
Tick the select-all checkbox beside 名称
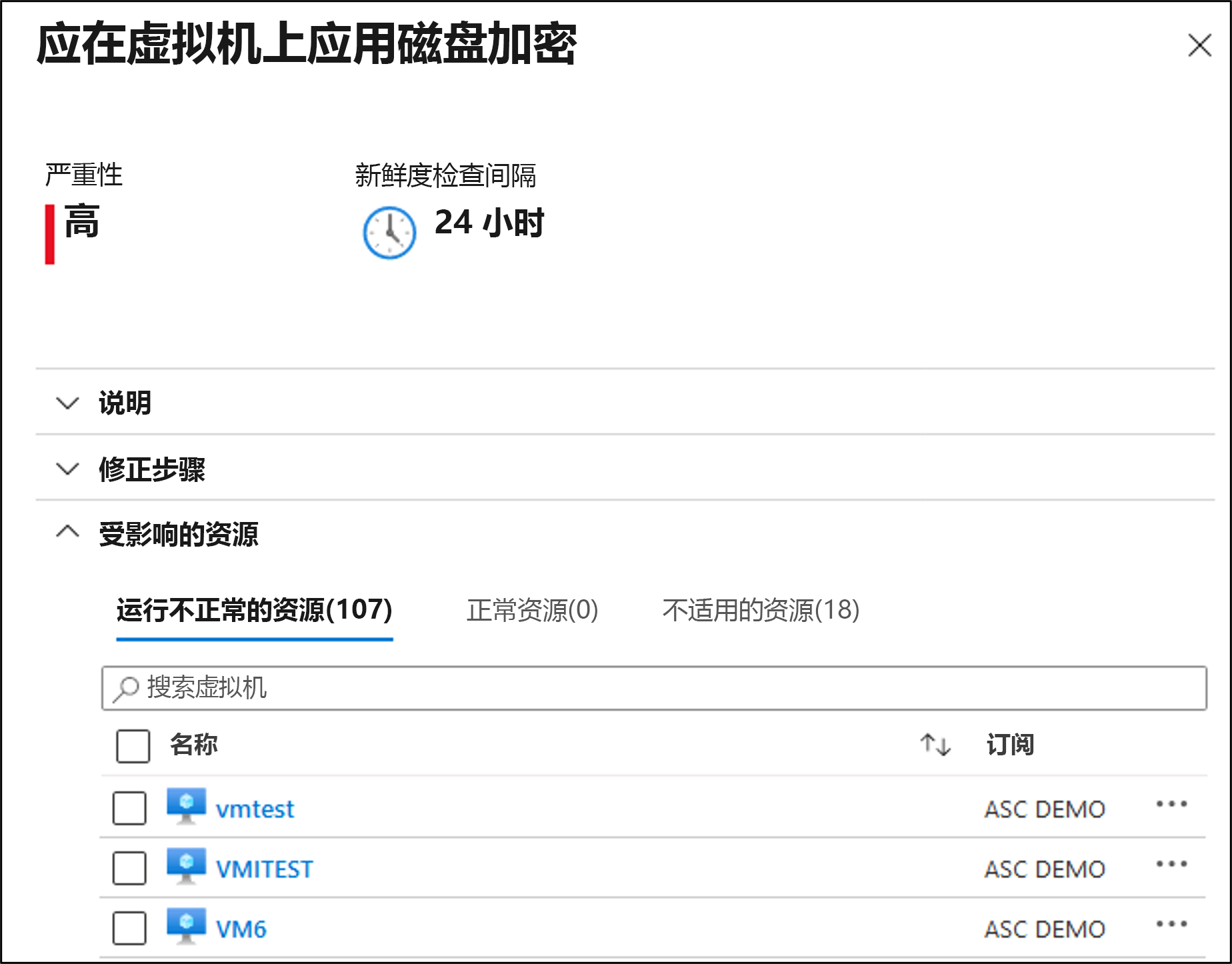click(133, 745)
